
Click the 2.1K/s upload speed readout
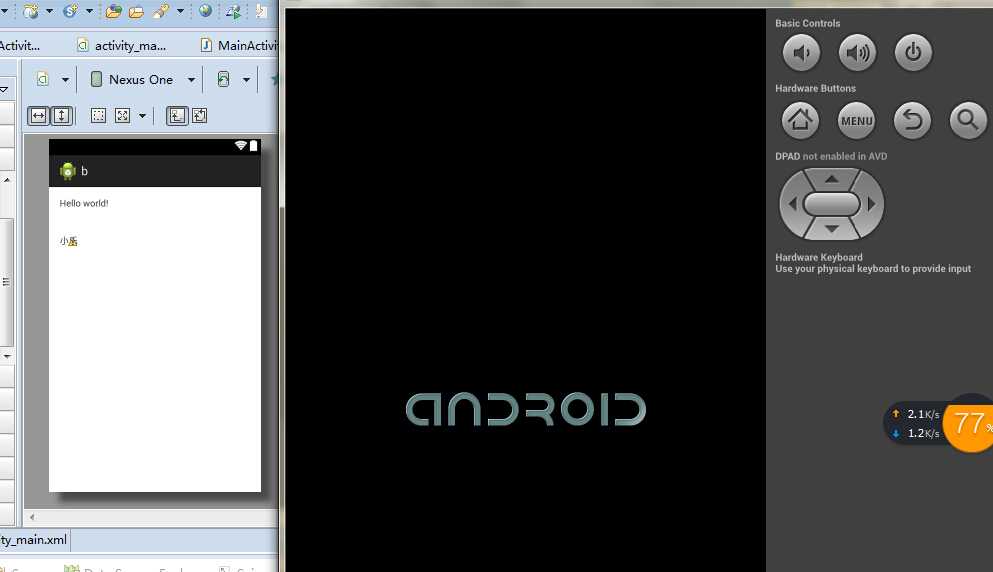(923, 414)
